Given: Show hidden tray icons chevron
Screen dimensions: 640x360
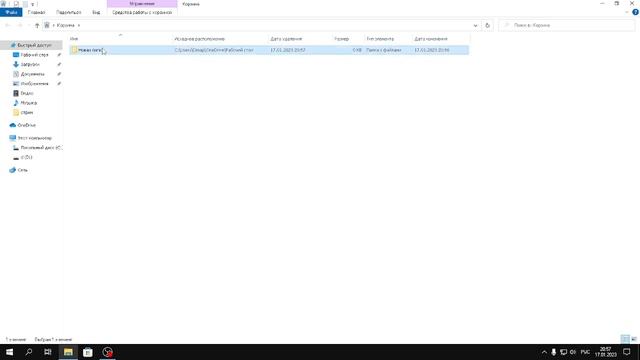Looking at the screenshot, I should 544,352.
